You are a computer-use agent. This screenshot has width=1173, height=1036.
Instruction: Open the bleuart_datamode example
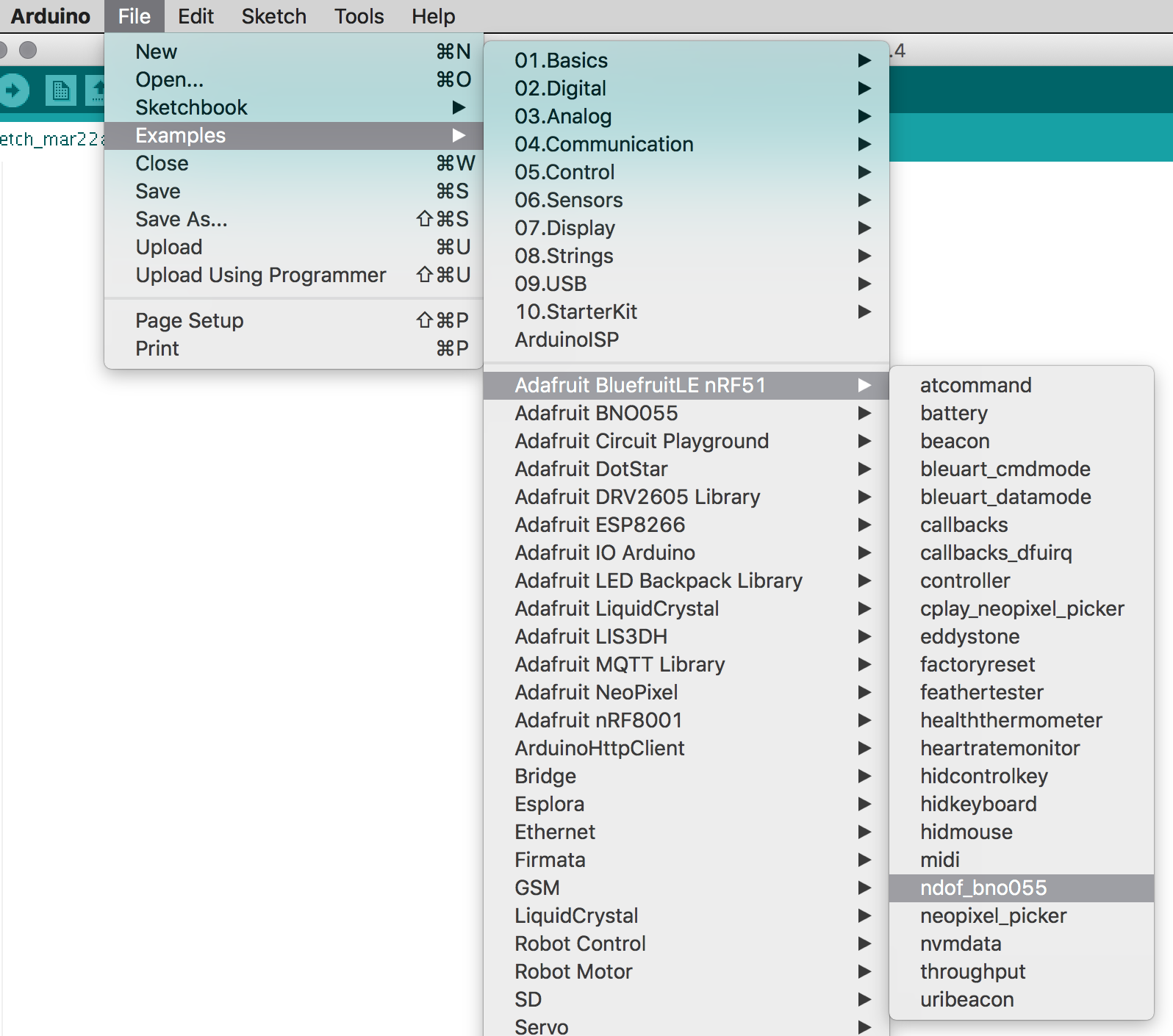[x=1022, y=497]
